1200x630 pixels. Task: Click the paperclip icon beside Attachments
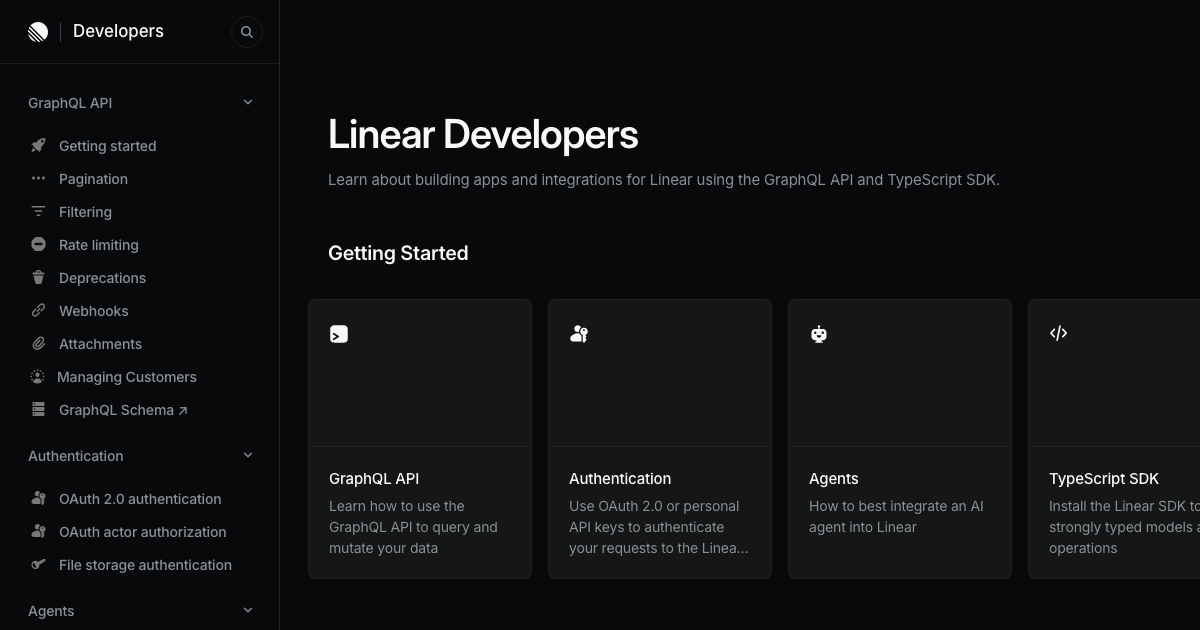tap(37, 343)
